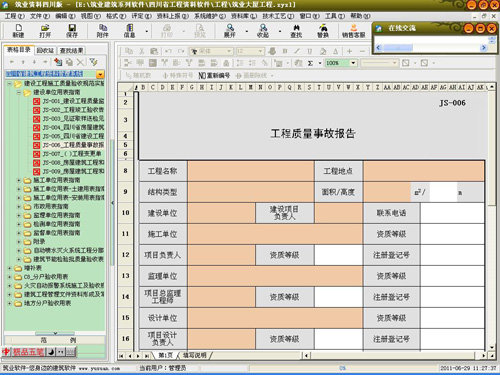The height and width of the screenshot is (375, 500).
Task: Click the 替换 (Replace) toolbar icon
Action: [323, 31]
